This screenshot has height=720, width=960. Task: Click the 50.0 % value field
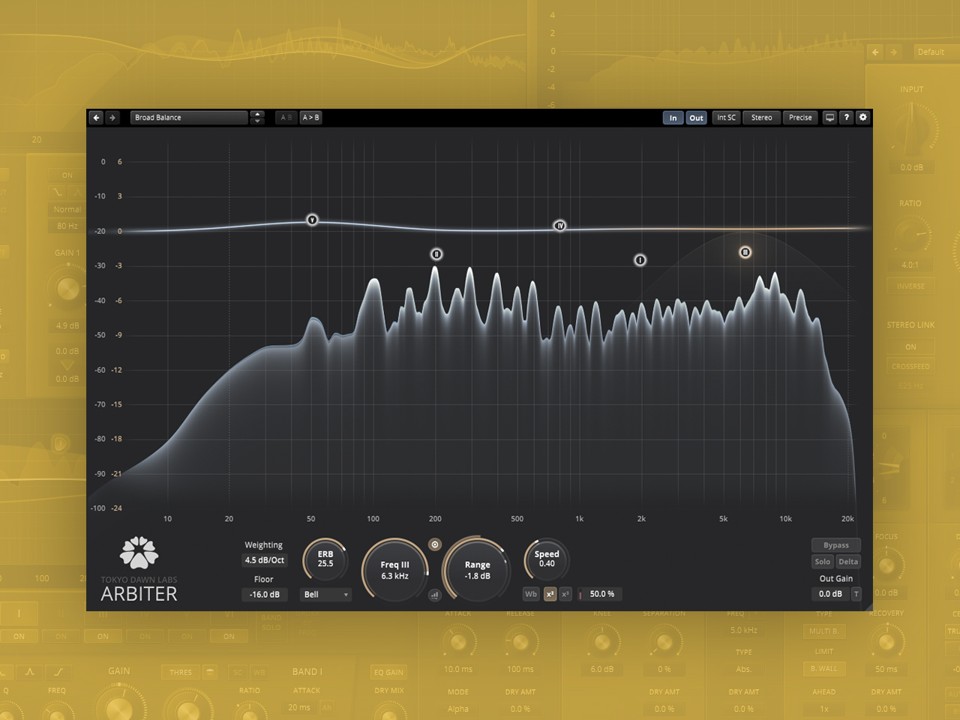tap(601, 594)
